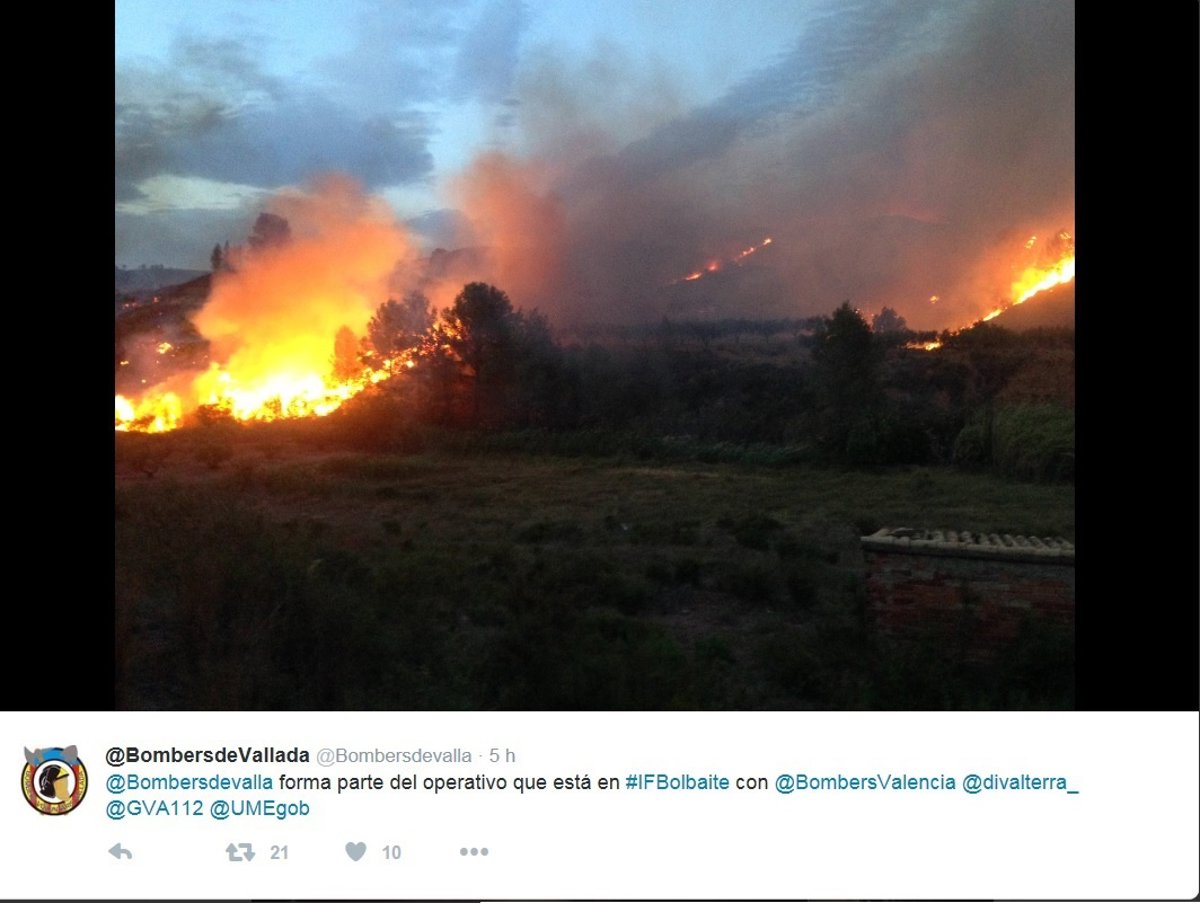Open the bold @BombersdeVallada display name
Screen dimensions: 1200x903
pyautogui.click(x=207, y=756)
